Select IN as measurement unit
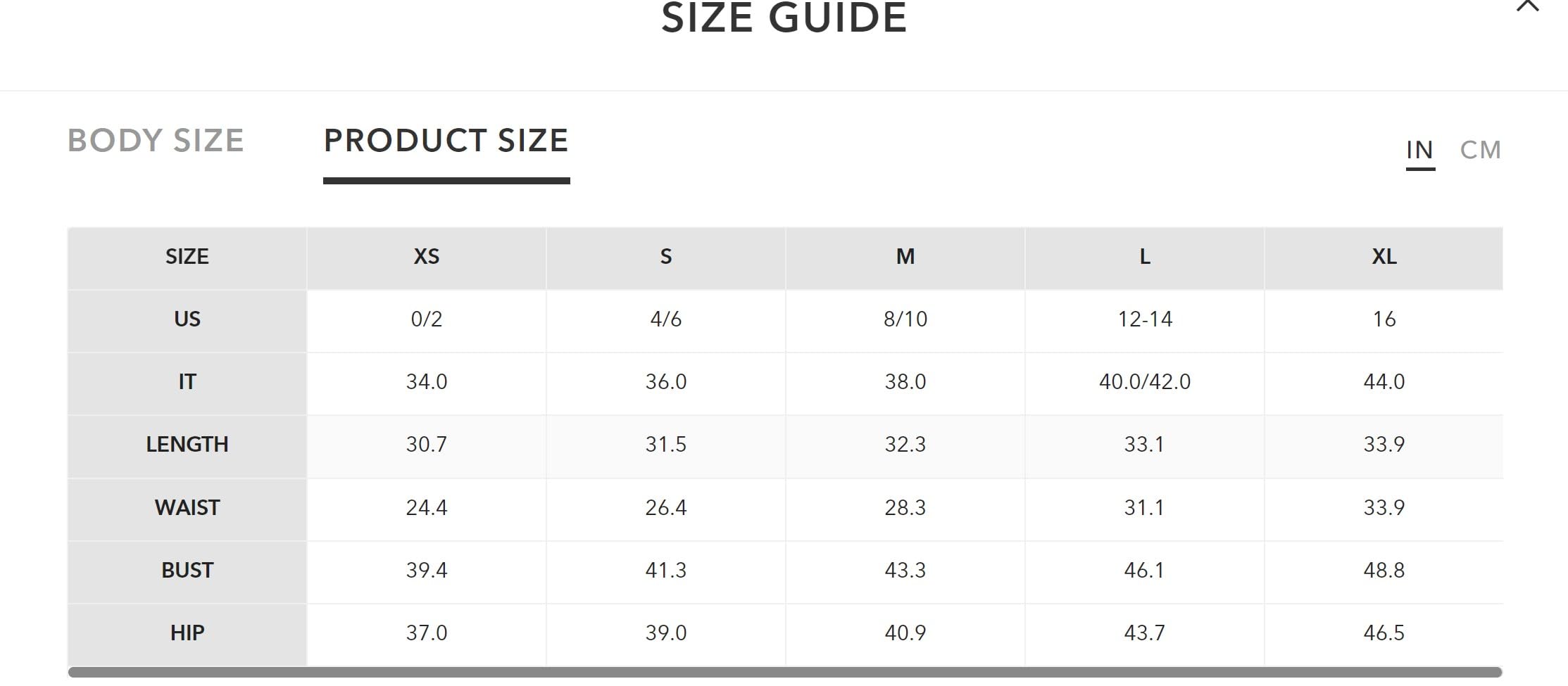 pyautogui.click(x=1419, y=150)
